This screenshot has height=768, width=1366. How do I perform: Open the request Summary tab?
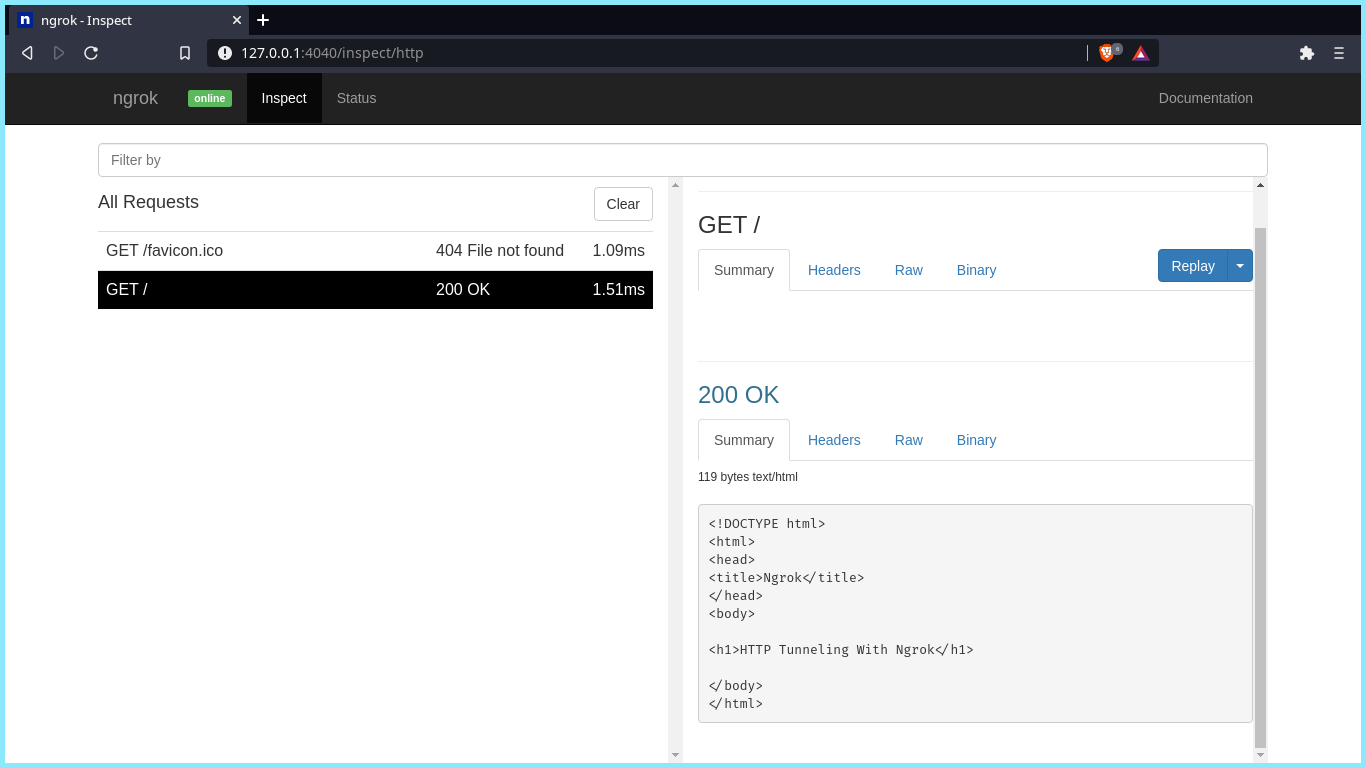pos(744,270)
